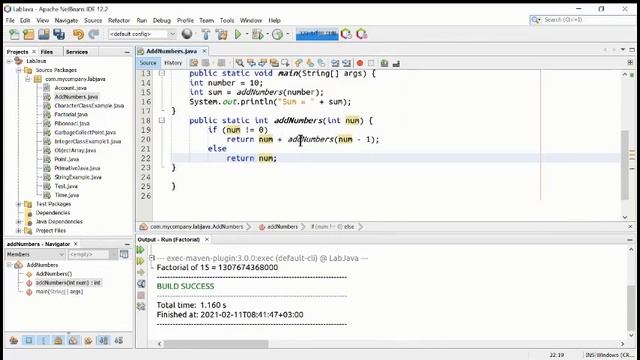640x360 pixels.
Task: Toggle Sort by Source in Navigator
Action: coord(119,340)
